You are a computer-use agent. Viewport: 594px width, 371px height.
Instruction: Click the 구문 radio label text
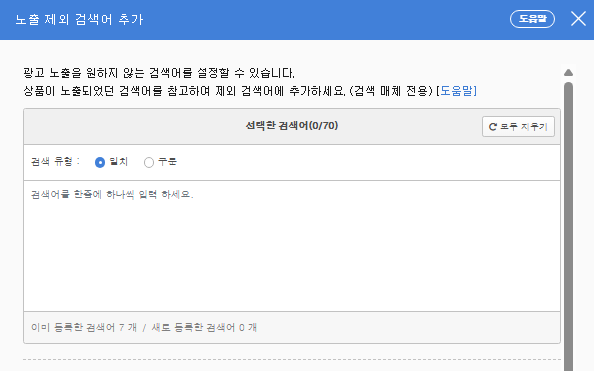(x=167, y=162)
